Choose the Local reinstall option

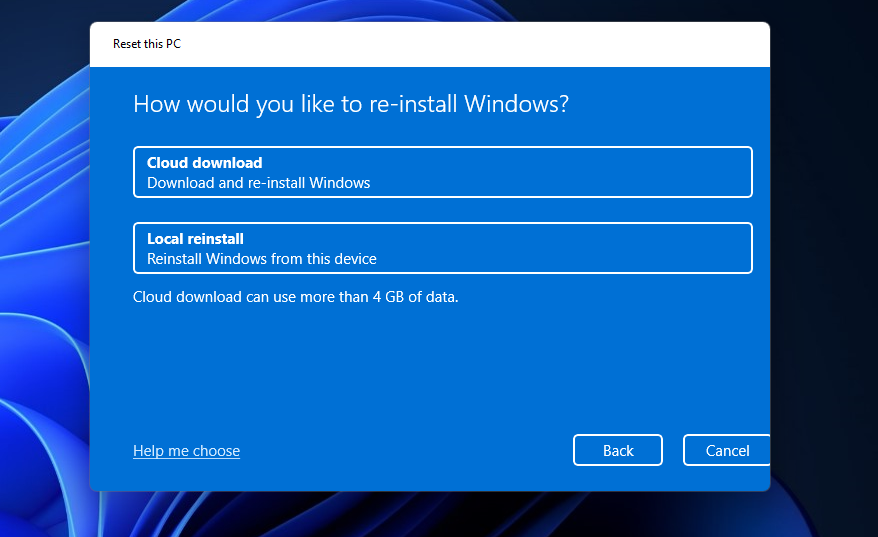pyautogui.click(x=442, y=248)
